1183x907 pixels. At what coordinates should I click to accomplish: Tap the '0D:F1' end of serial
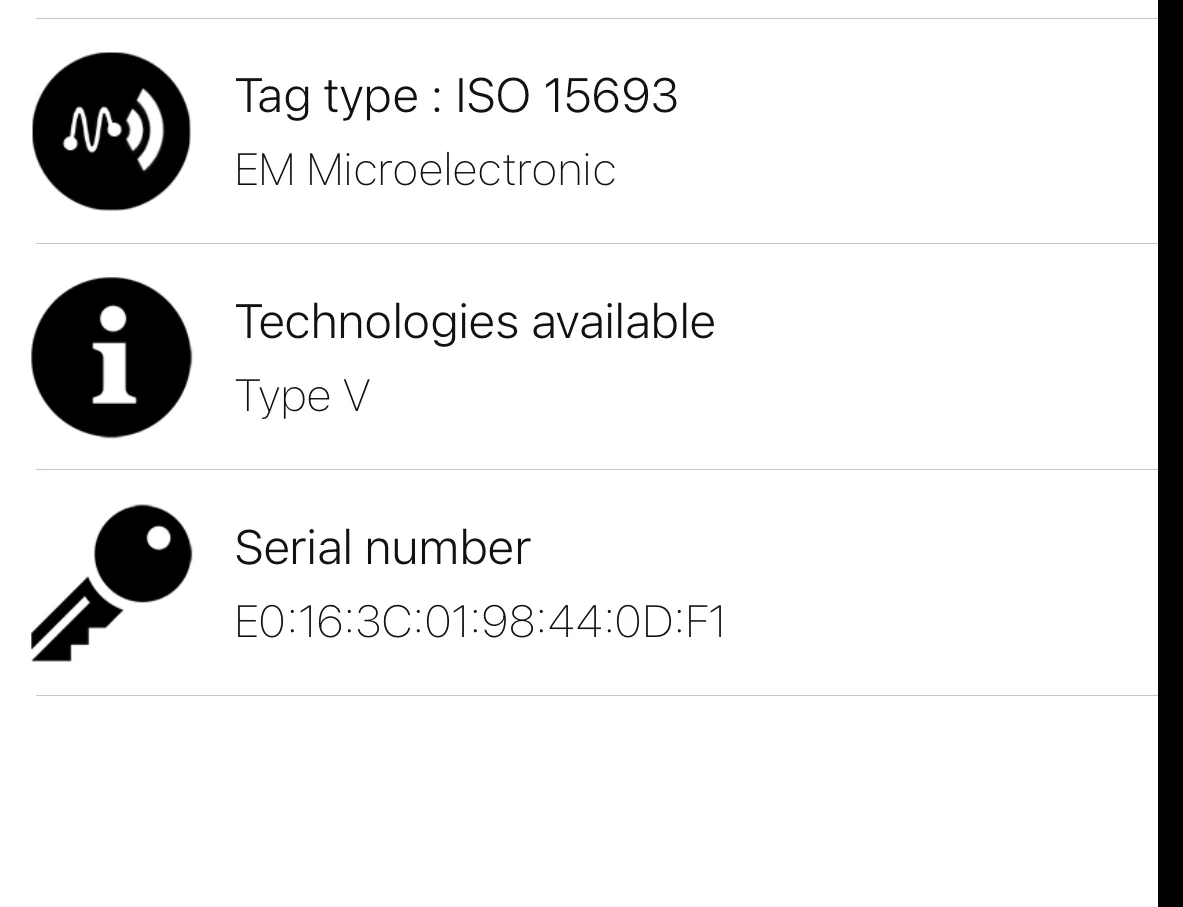tap(670, 623)
